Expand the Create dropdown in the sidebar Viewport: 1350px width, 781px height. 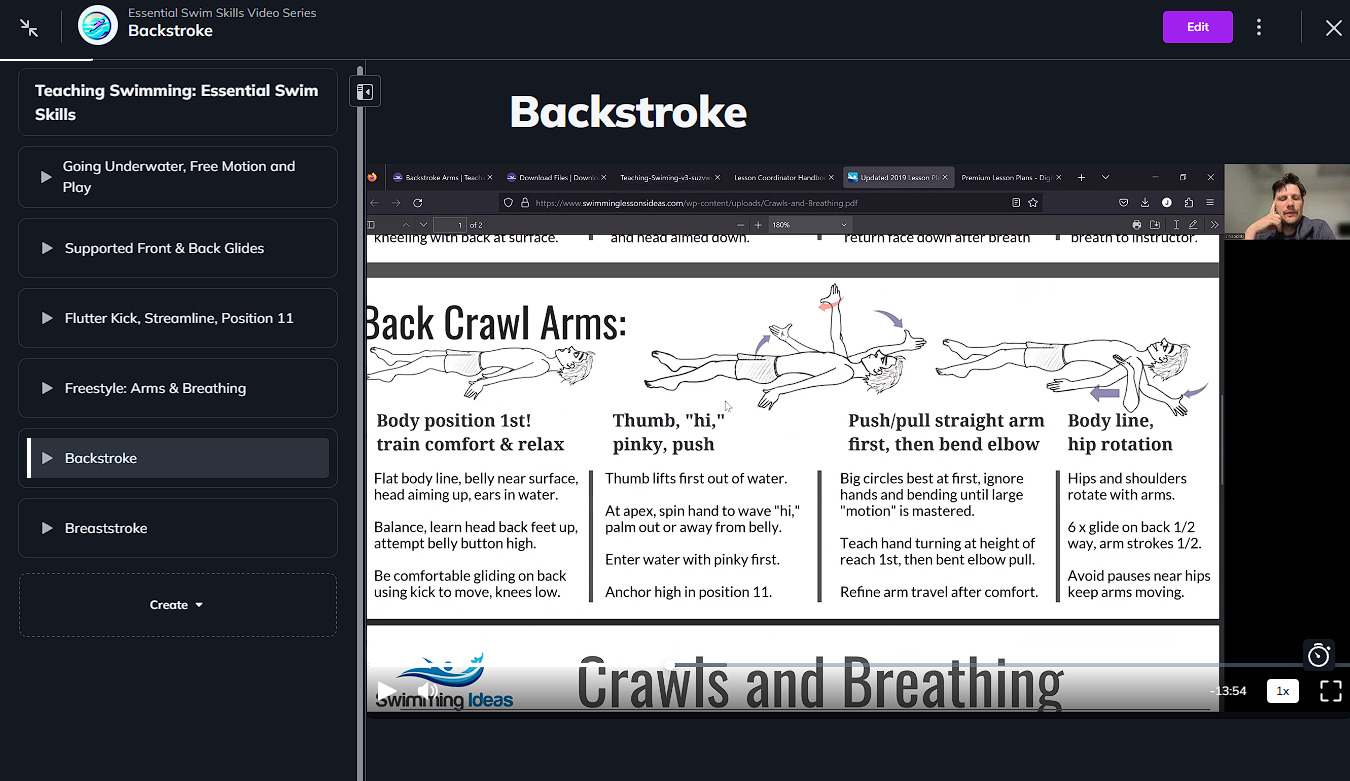click(x=177, y=604)
